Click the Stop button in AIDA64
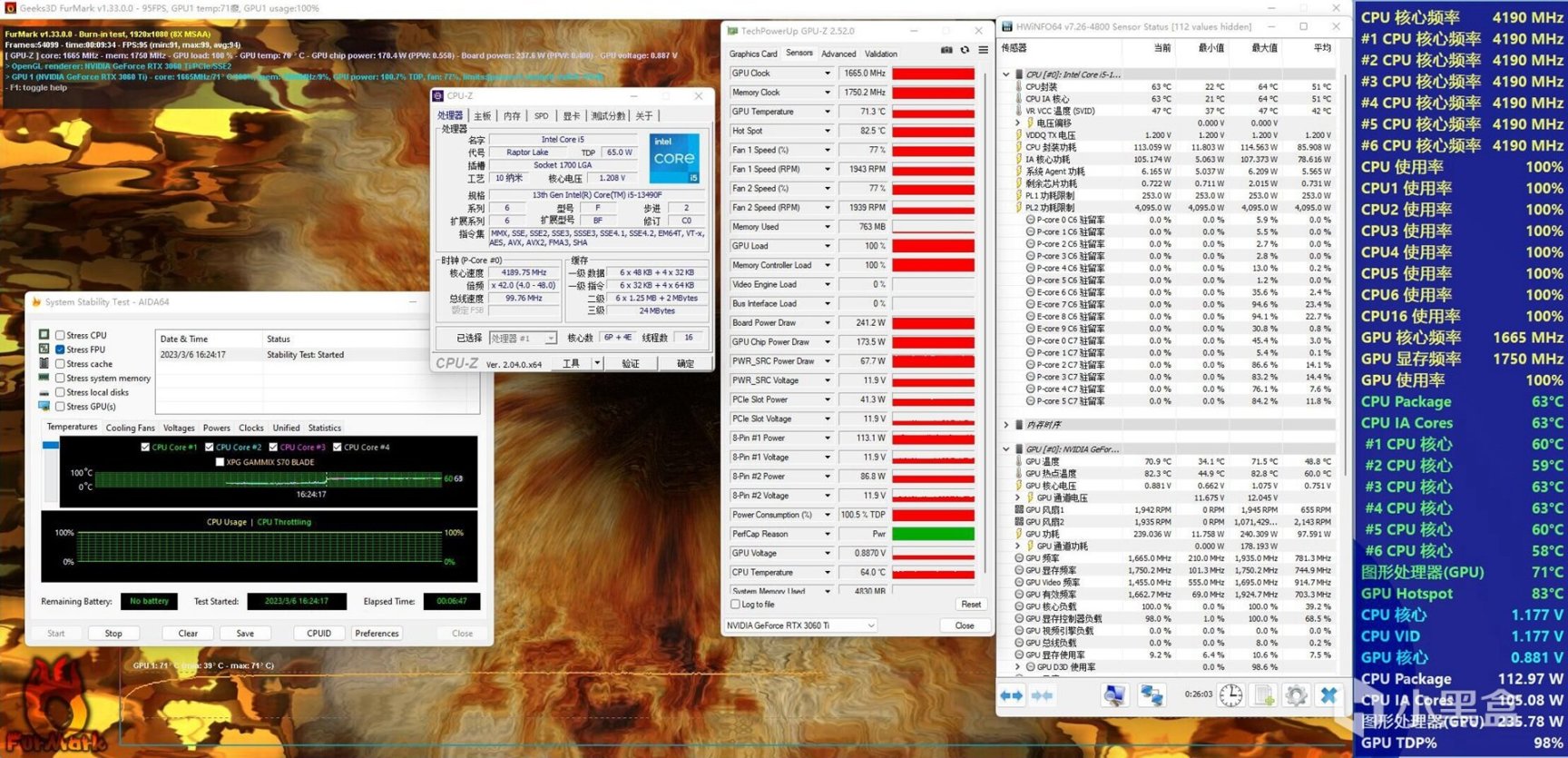The image size is (1568, 758). (113, 633)
